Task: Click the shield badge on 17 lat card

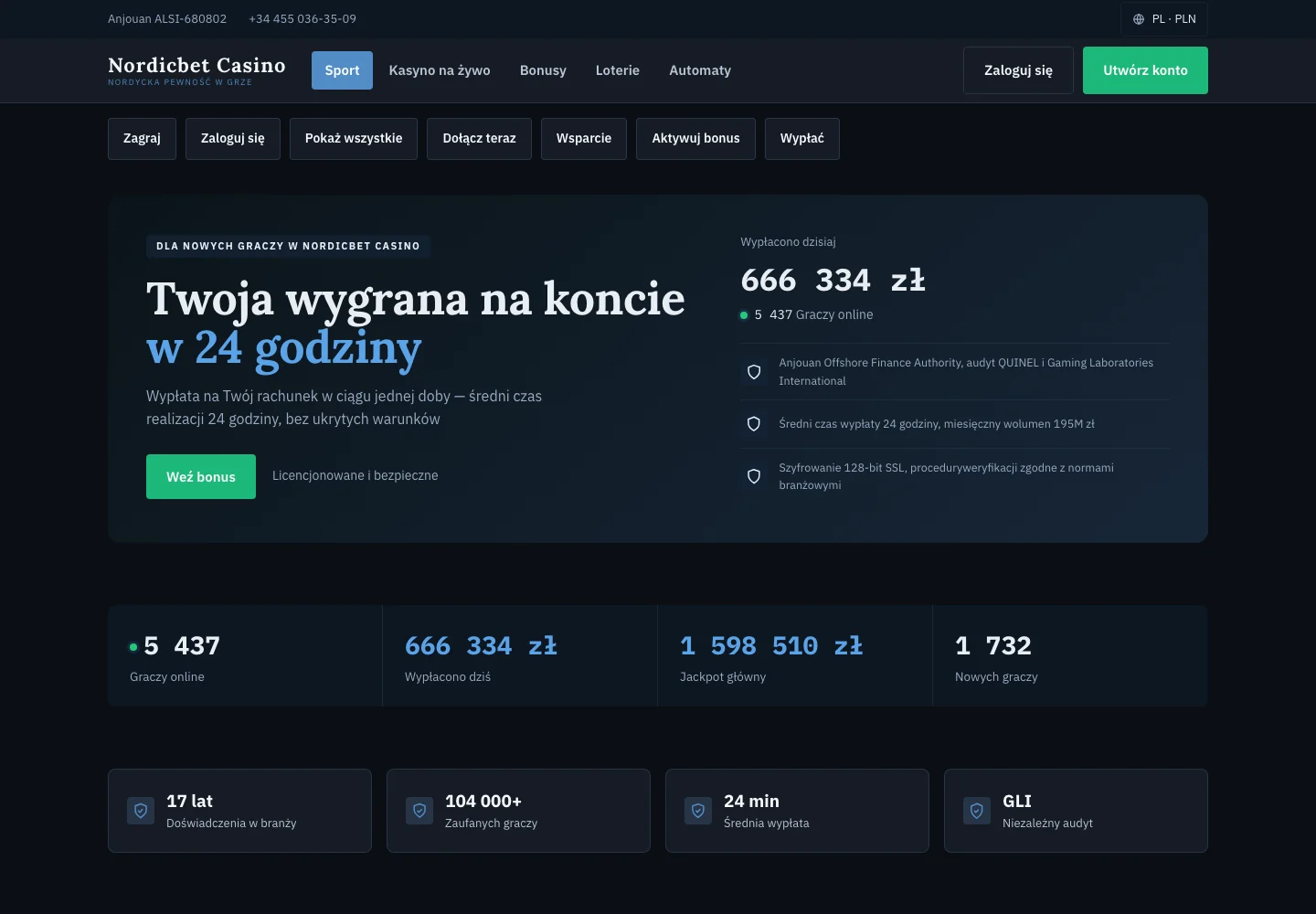Action: point(141,811)
